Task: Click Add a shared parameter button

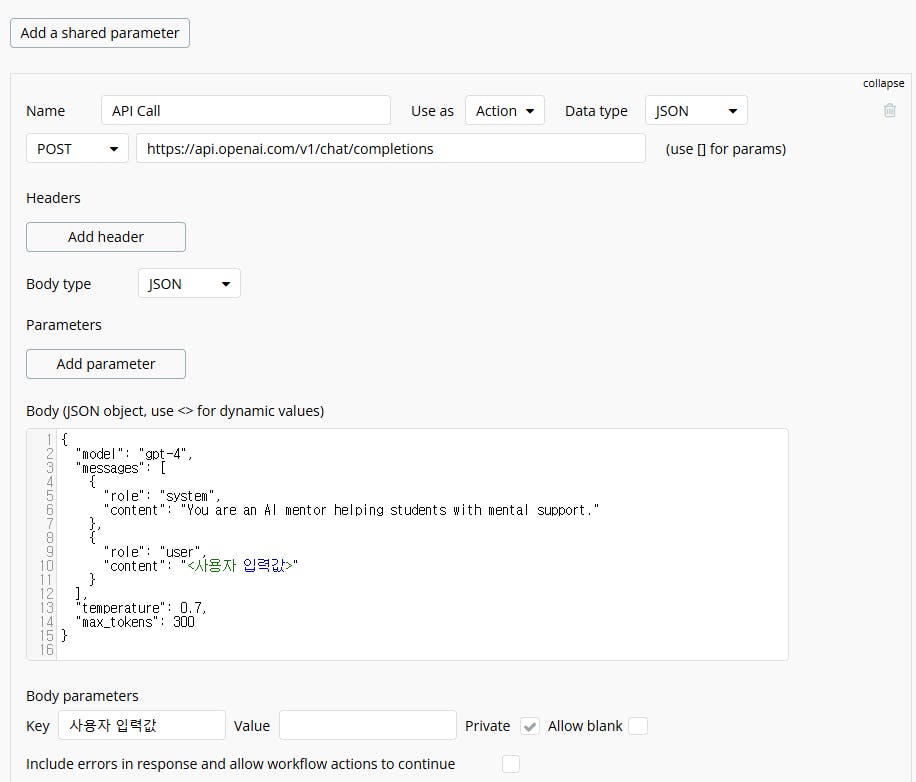Action: click(x=100, y=33)
